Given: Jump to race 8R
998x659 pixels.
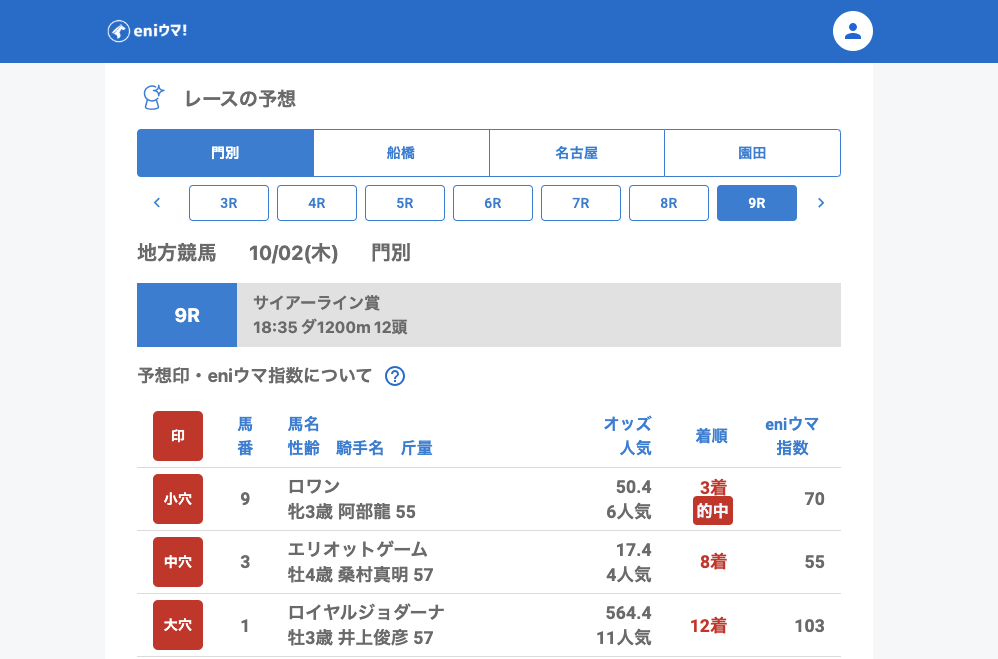Looking at the screenshot, I should (669, 203).
